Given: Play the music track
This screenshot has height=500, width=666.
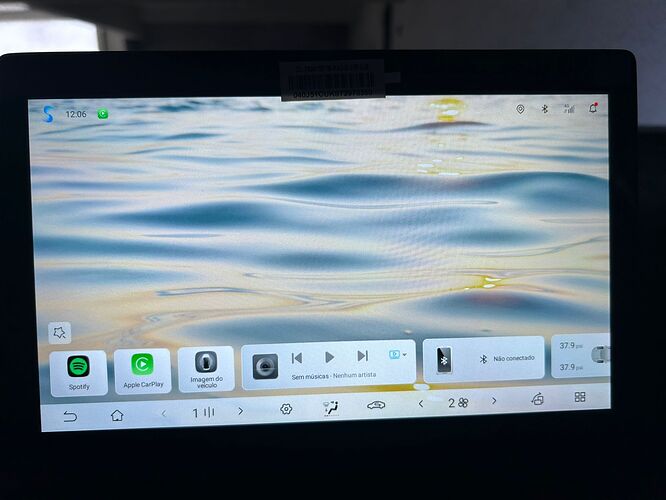Looking at the screenshot, I should click(x=329, y=357).
